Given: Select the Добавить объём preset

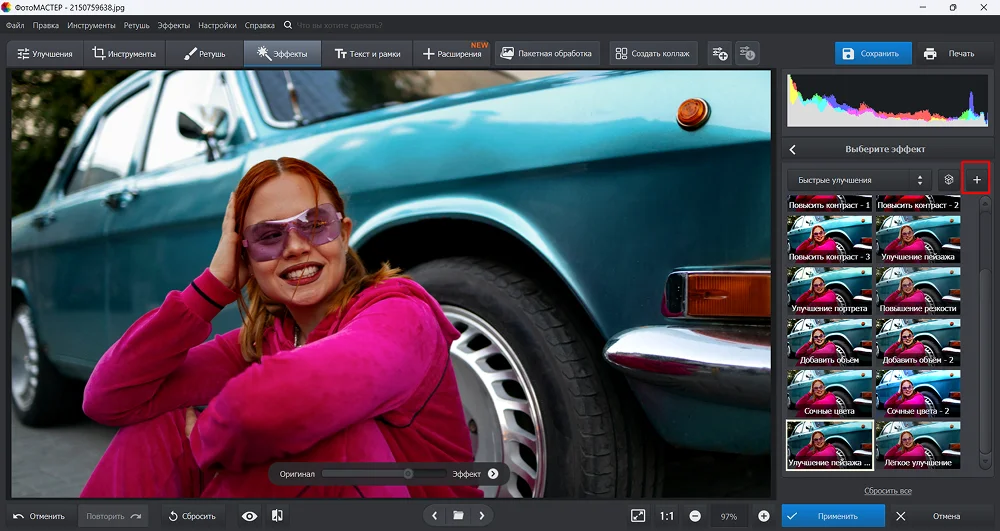Looking at the screenshot, I should [829, 342].
